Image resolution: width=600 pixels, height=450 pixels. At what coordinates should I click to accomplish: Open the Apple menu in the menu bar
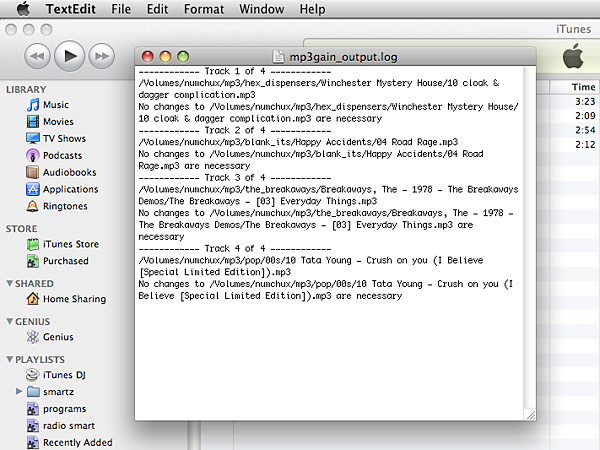pyautogui.click(x=23, y=8)
